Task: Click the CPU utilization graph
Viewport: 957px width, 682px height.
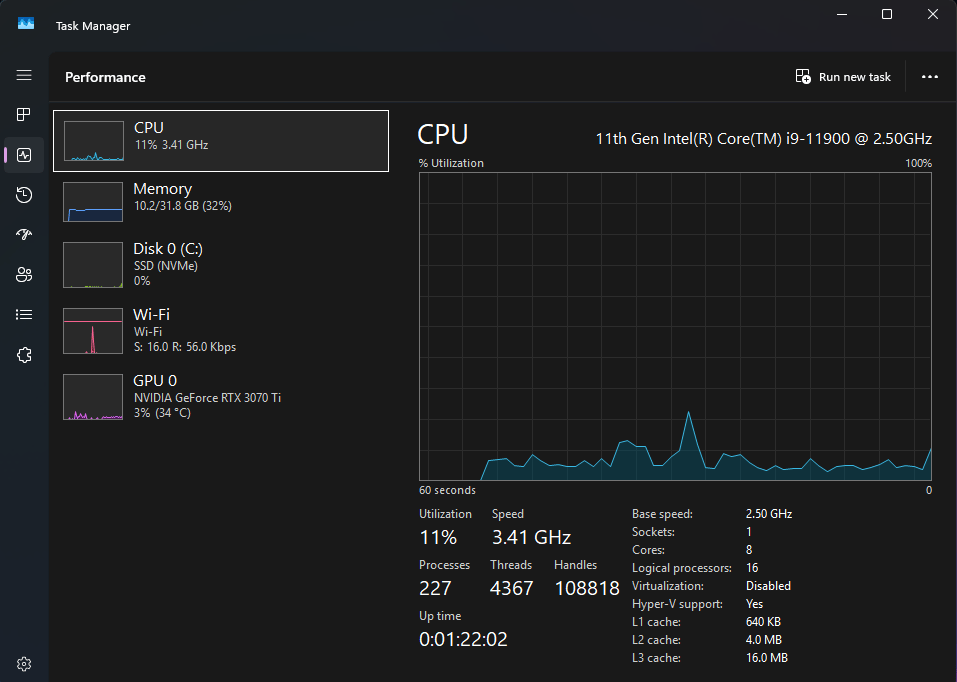Action: click(x=675, y=327)
